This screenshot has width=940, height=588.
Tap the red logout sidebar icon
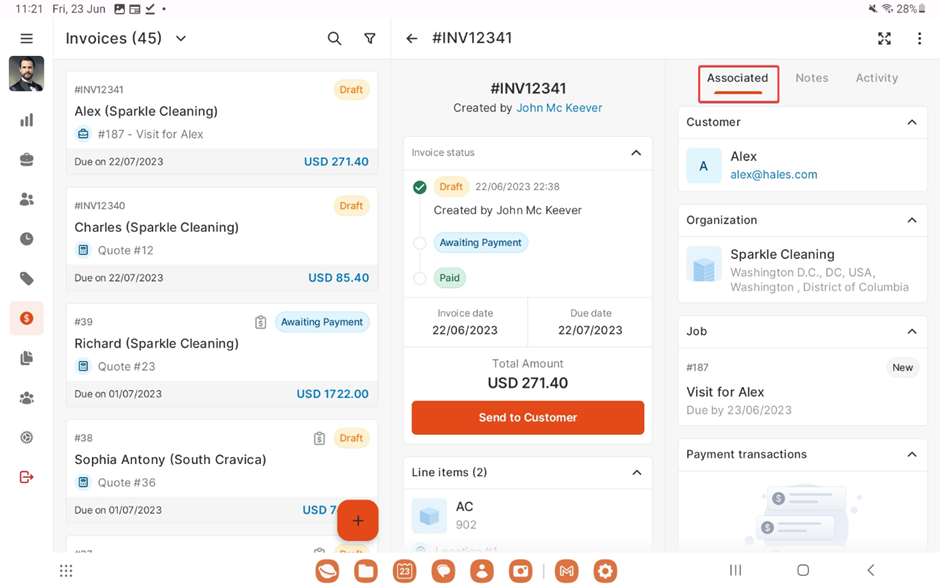(27, 477)
